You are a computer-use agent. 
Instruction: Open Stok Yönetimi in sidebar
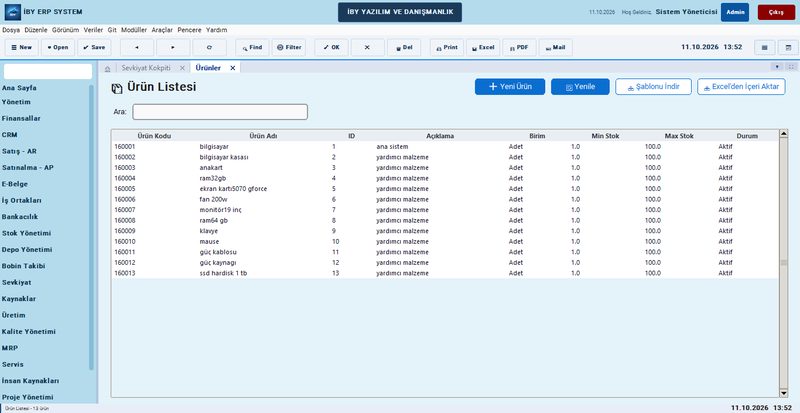click(x=26, y=233)
